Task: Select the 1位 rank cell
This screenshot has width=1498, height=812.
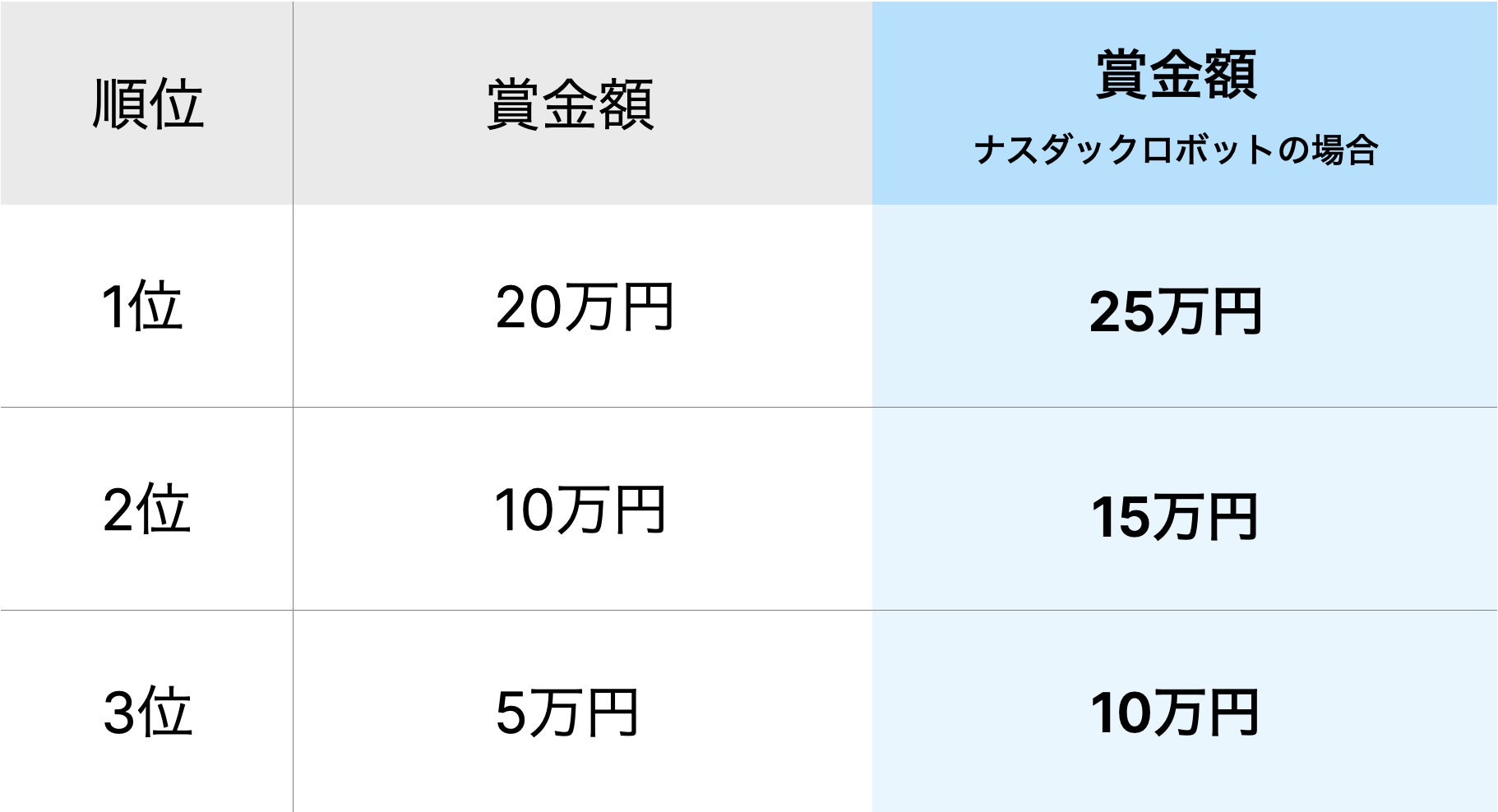Action: 141,306
